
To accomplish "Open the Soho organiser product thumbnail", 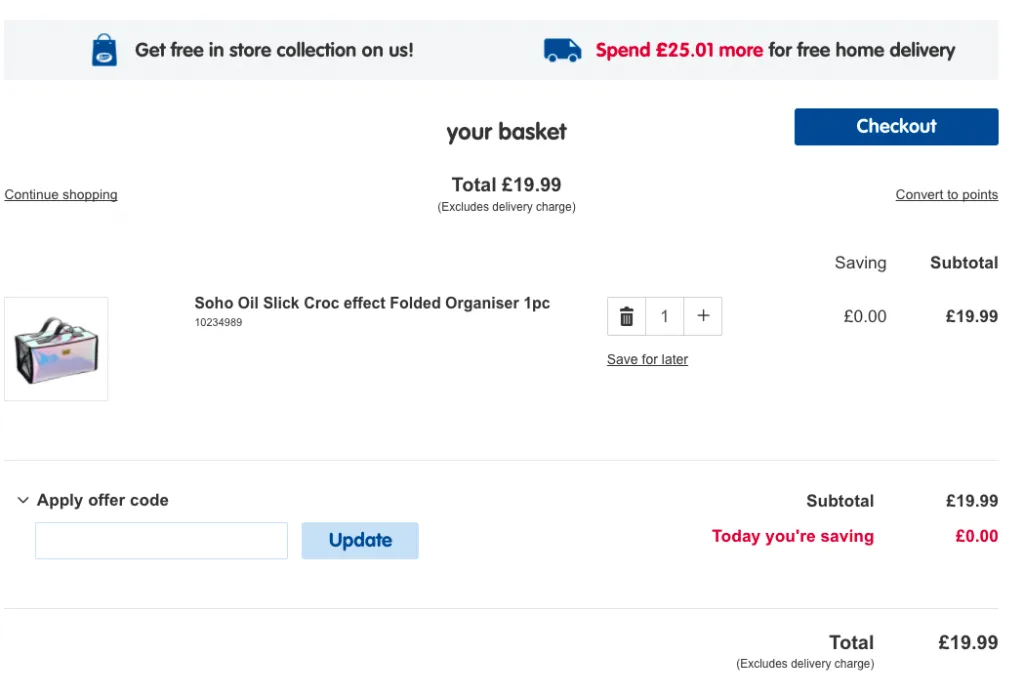I will pos(56,349).
